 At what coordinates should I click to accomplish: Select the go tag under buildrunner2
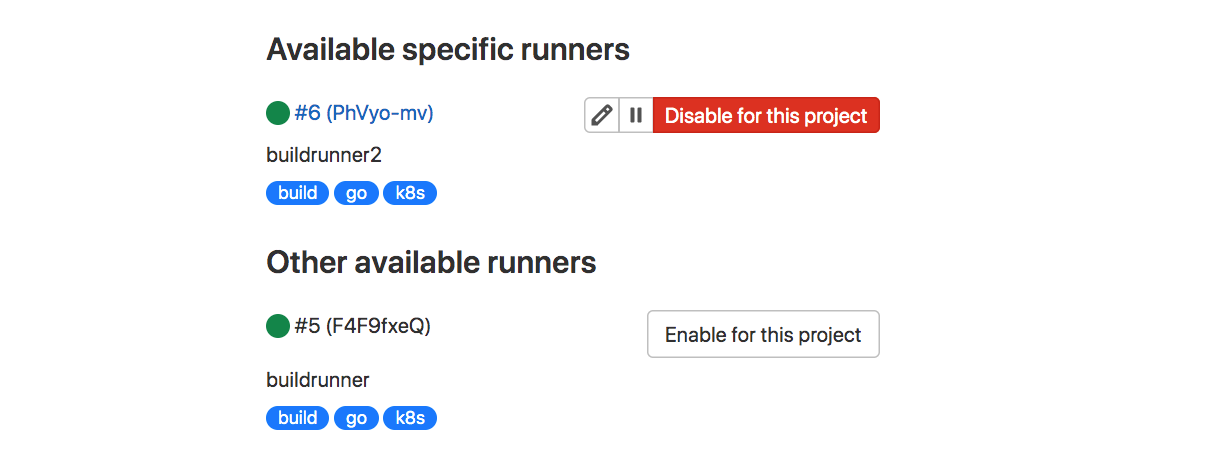click(357, 193)
